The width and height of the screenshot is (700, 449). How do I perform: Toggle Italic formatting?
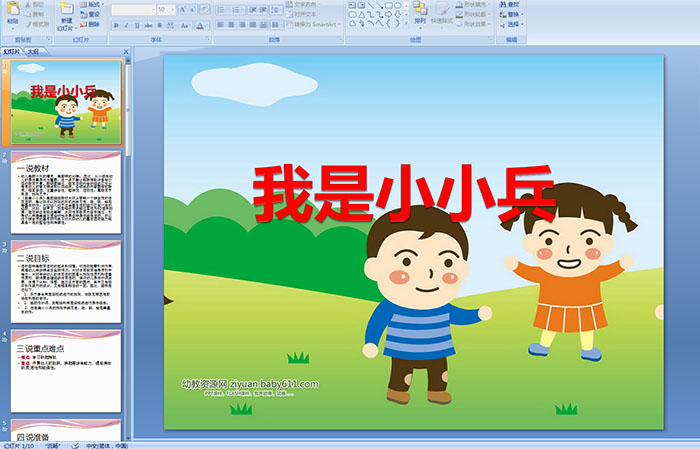(x=127, y=25)
